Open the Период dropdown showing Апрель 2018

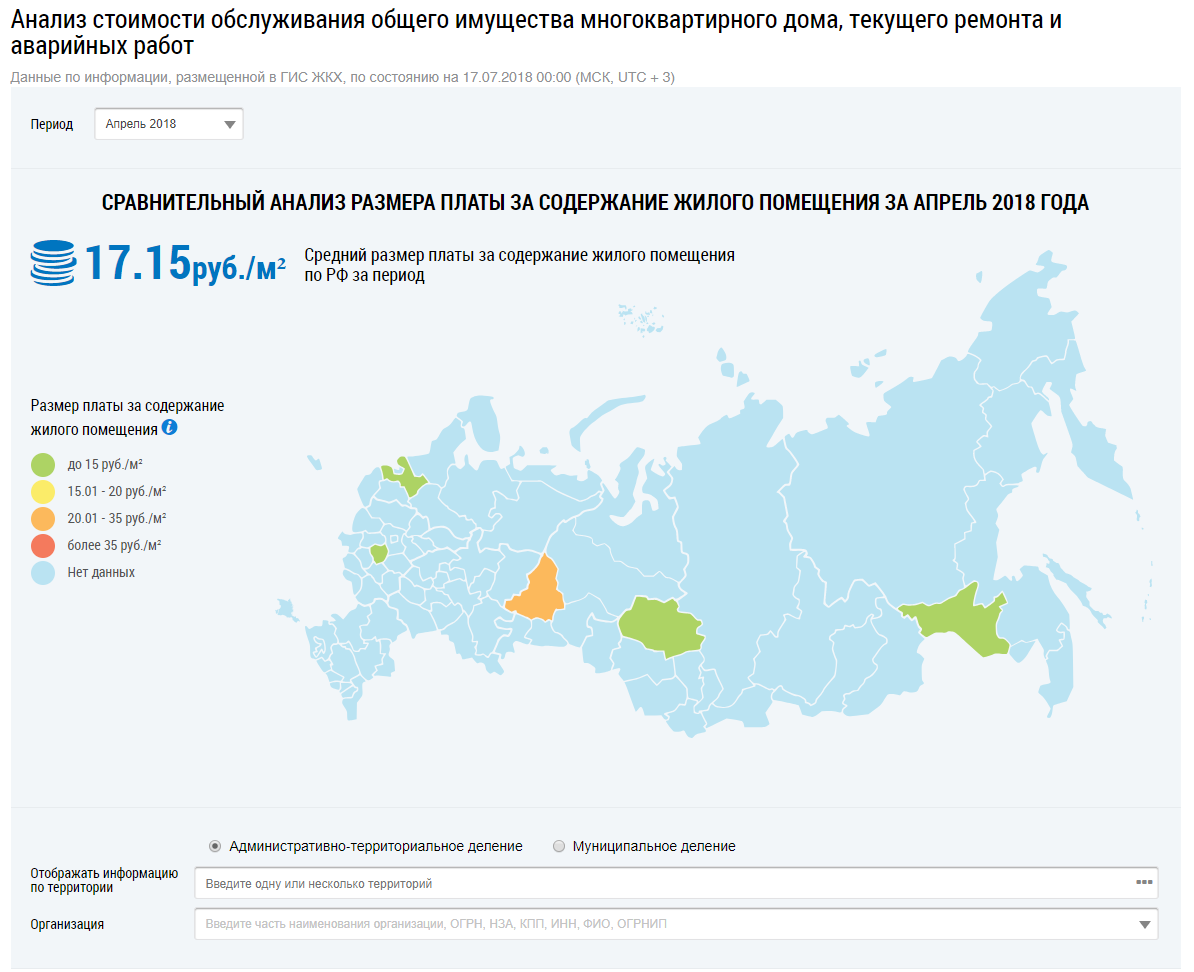(168, 124)
